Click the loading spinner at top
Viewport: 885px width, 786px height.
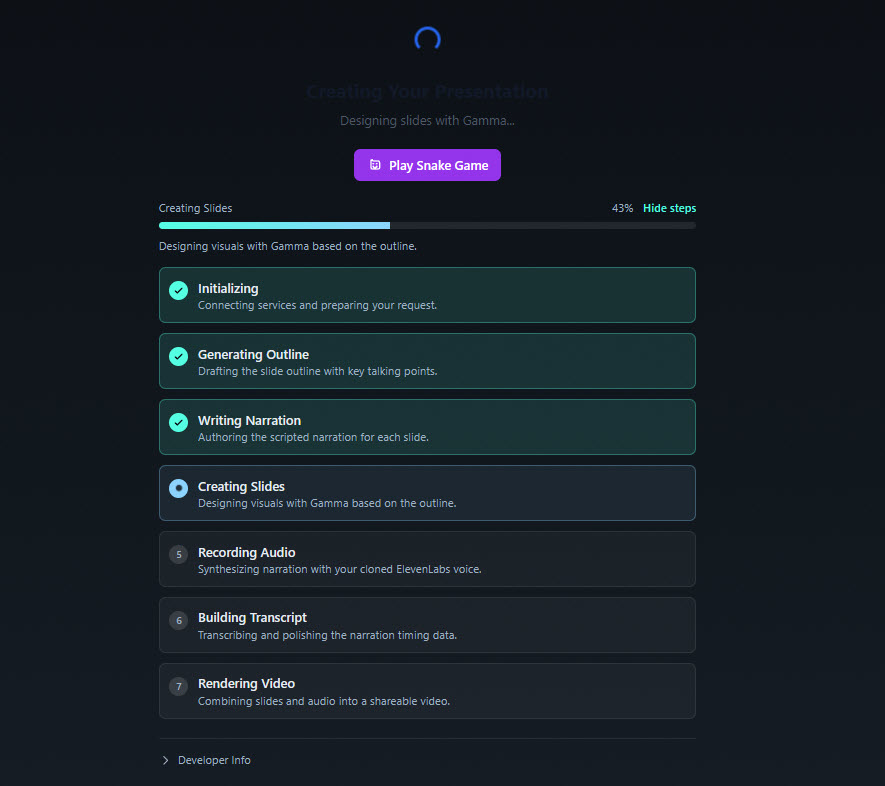[427, 39]
